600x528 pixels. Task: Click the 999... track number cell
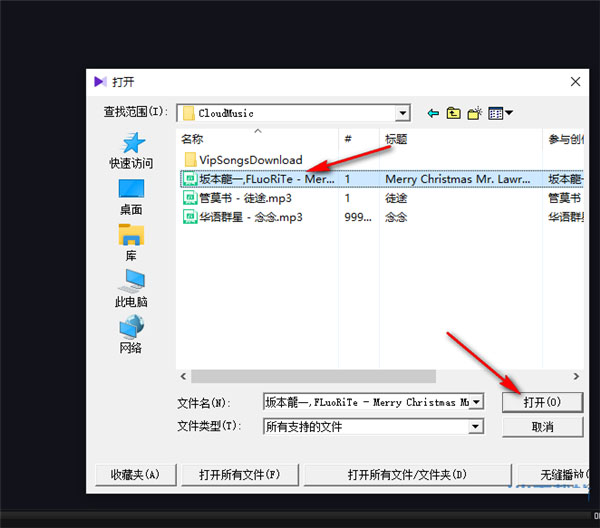[x=358, y=217]
